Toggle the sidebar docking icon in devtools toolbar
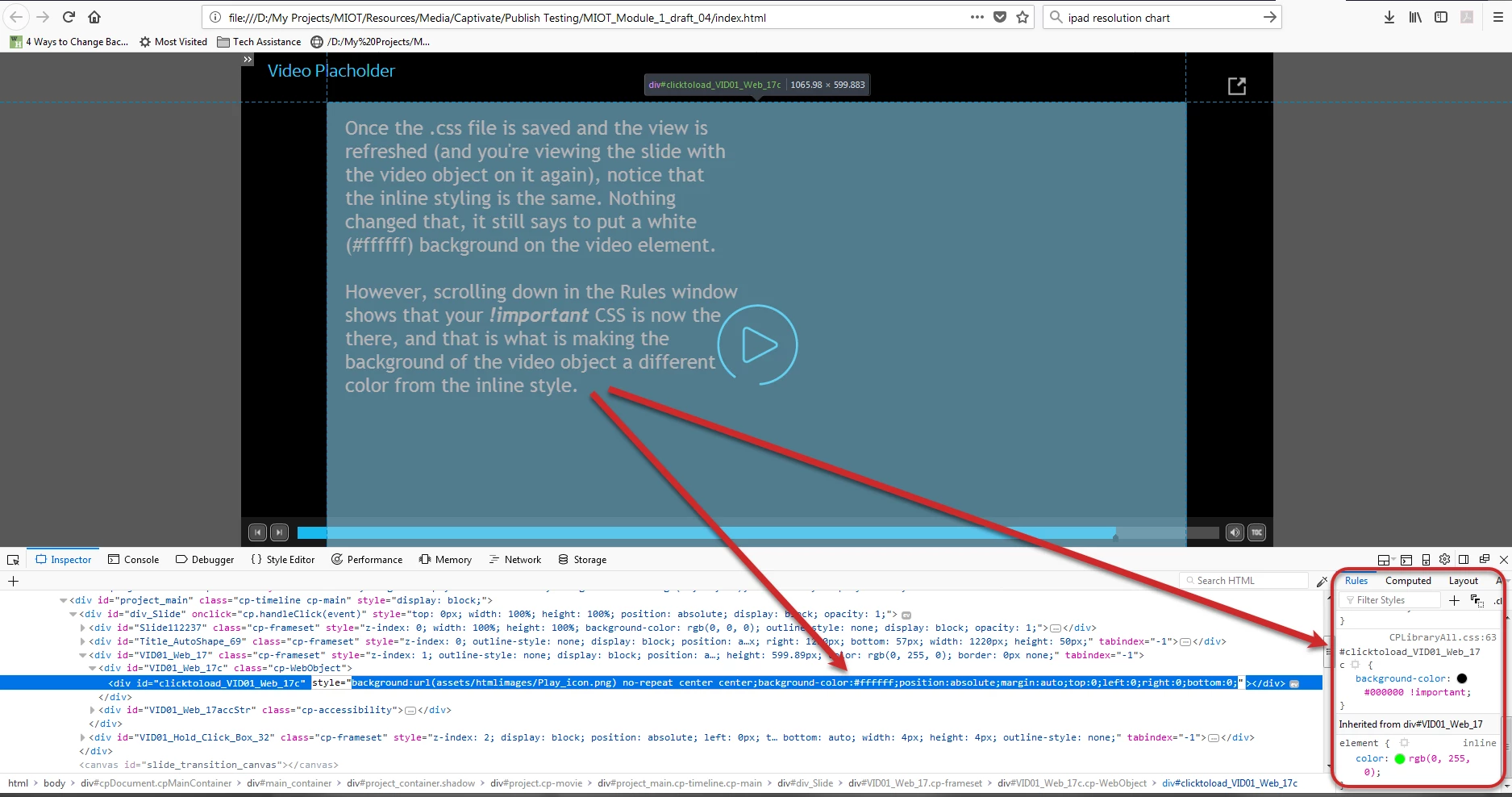This screenshot has width=1512, height=797. tap(1464, 559)
